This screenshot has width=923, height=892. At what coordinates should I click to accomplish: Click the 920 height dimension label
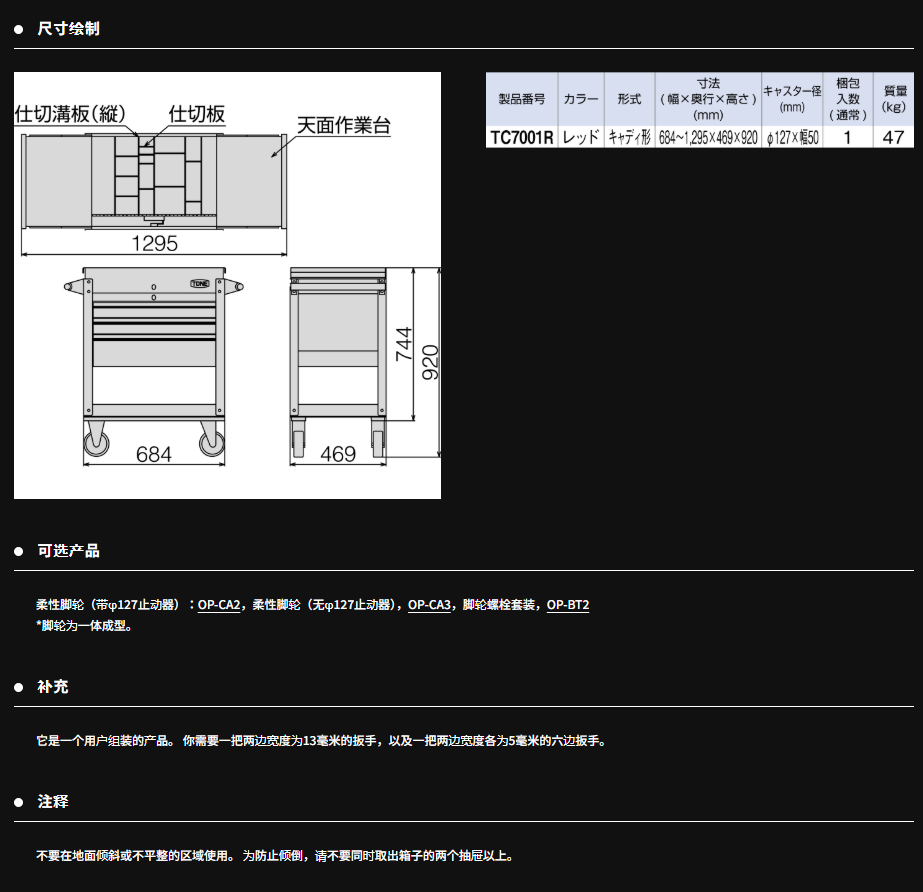[430, 362]
